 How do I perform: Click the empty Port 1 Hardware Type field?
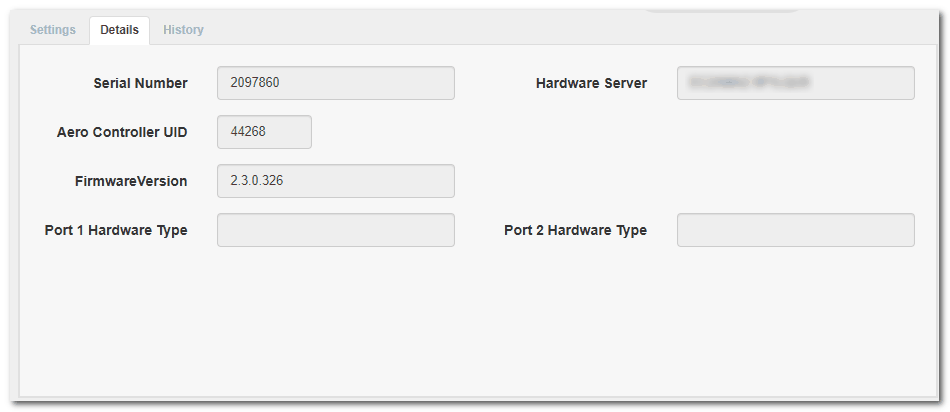(x=335, y=230)
